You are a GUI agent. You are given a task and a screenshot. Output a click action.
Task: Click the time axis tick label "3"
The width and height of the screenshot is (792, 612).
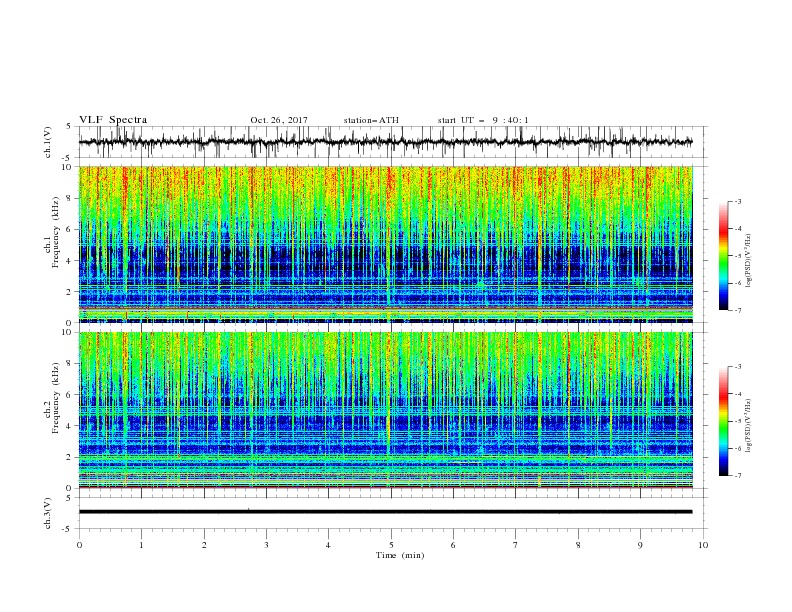click(266, 545)
